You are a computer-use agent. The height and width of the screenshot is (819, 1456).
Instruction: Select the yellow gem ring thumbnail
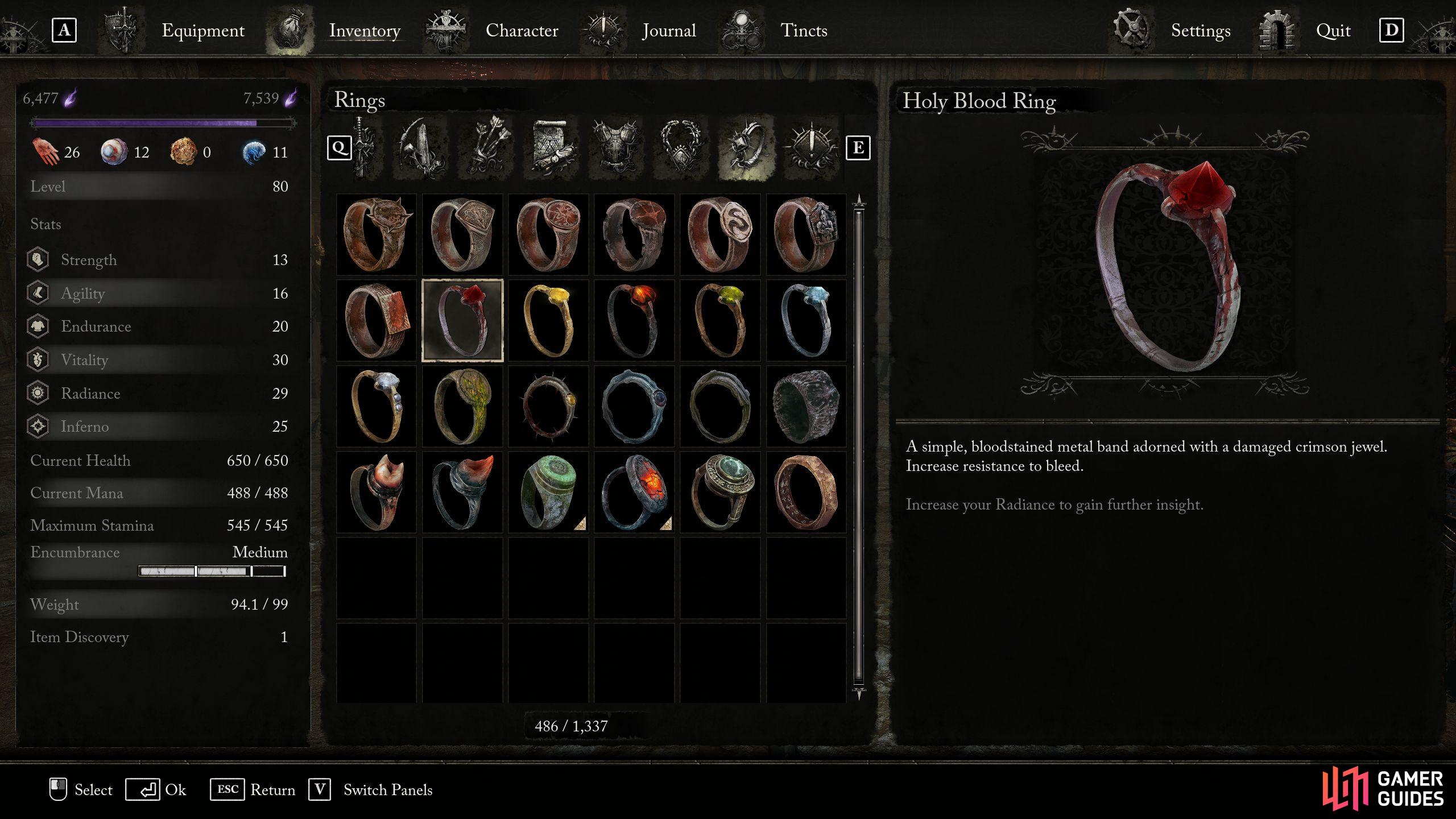[x=548, y=321]
